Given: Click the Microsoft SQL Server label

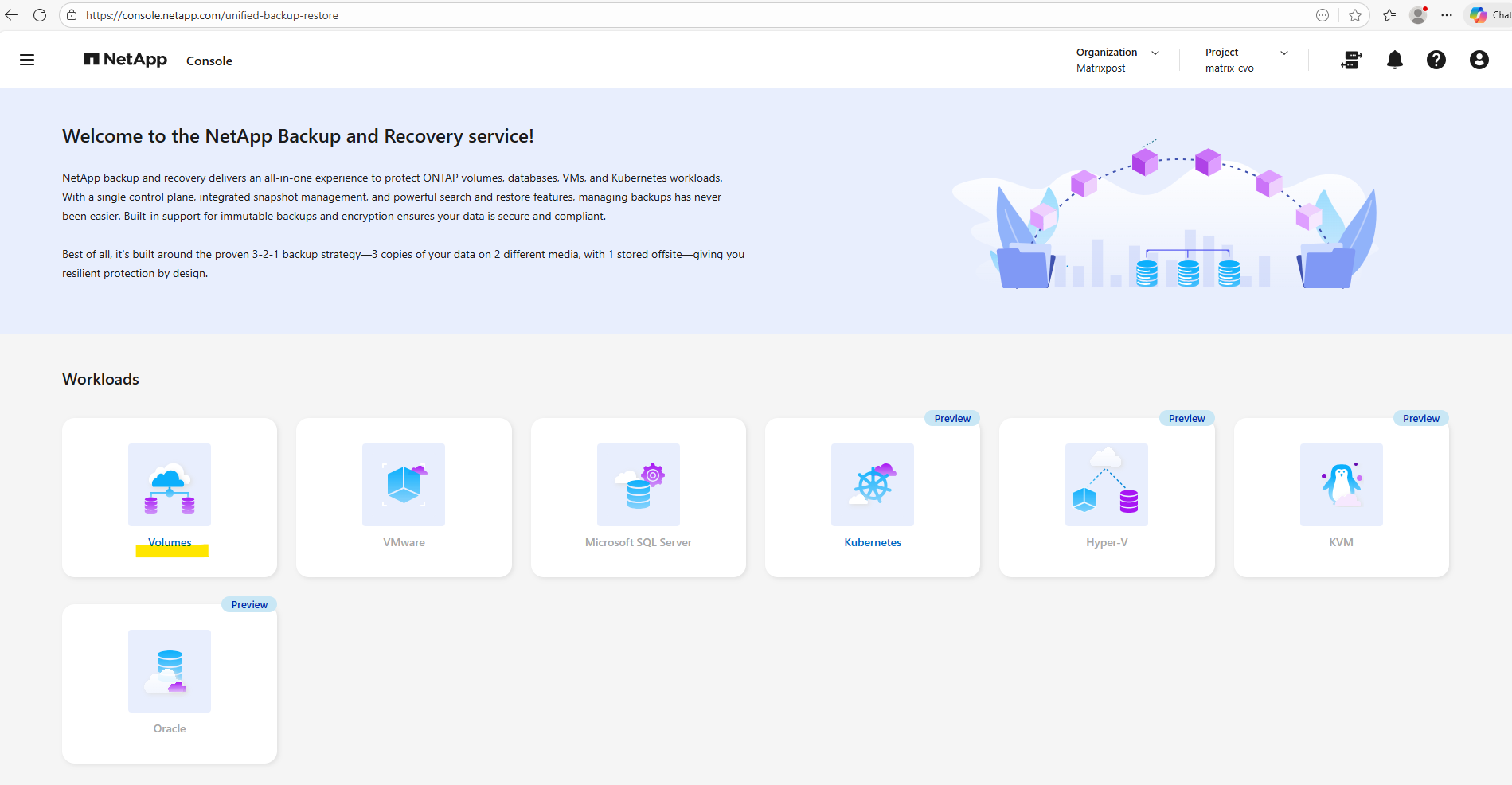Looking at the screenshot, I should click(x=639, y=542).
